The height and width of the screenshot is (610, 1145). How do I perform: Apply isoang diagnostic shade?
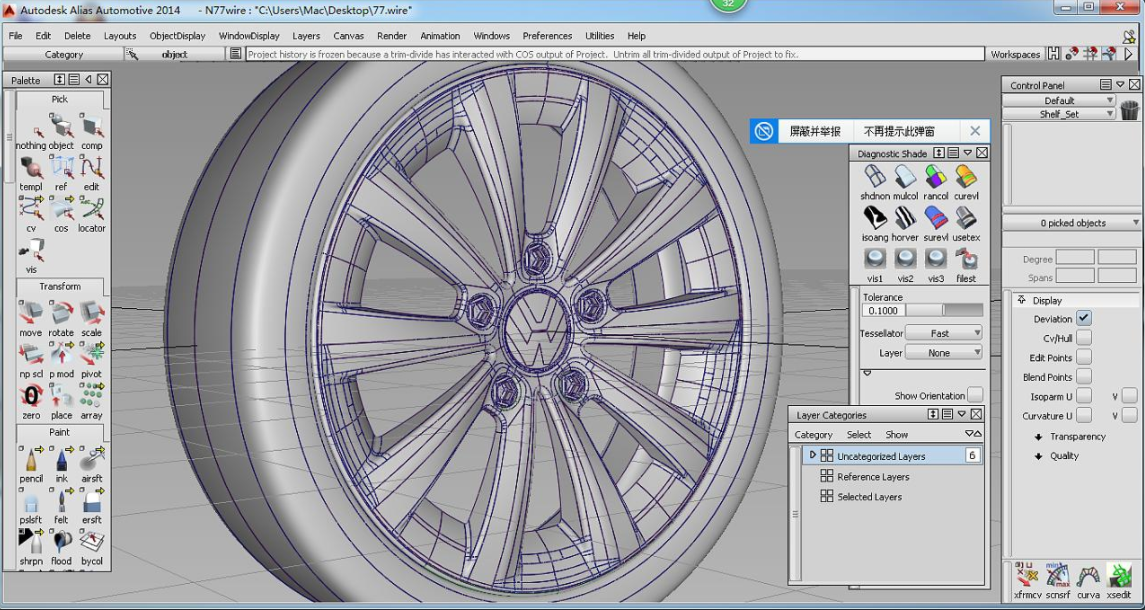point(875,224)
